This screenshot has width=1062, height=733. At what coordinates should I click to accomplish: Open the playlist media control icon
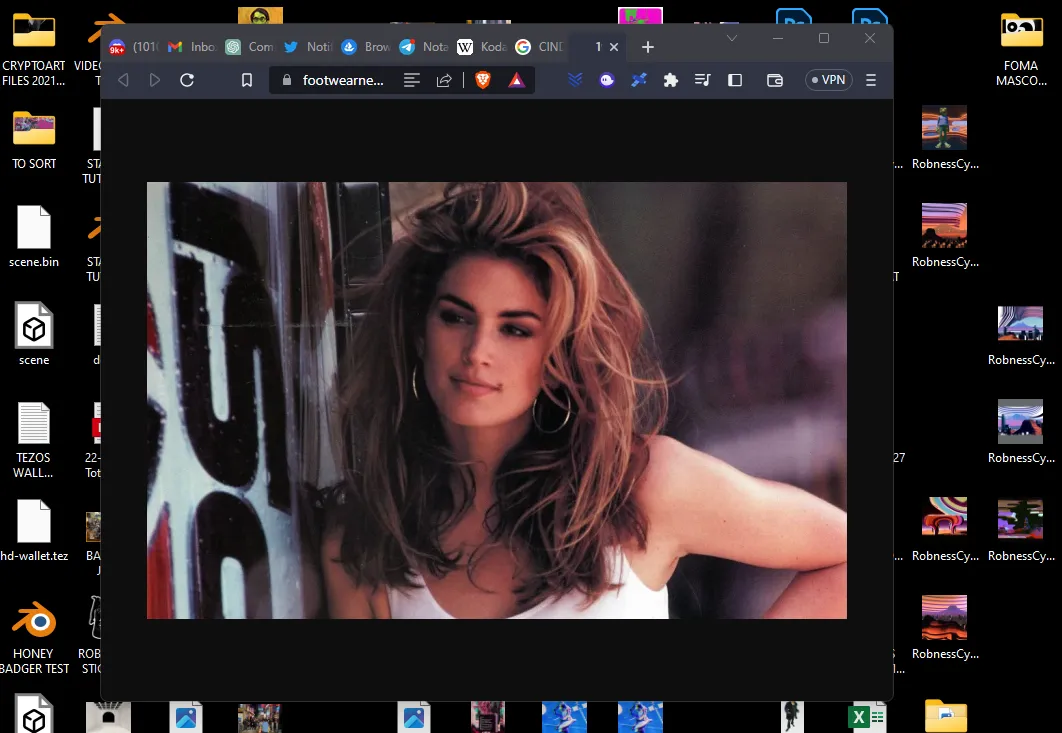(x=703, y=80)
